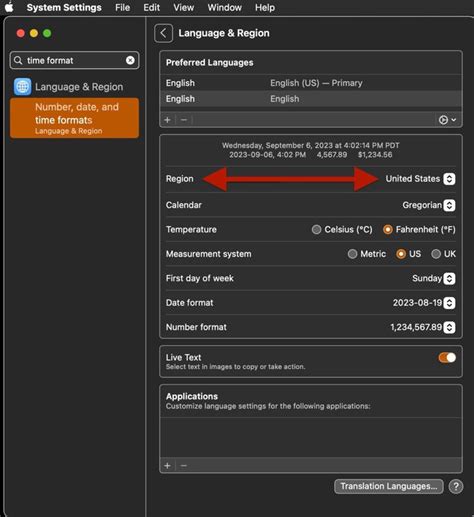Click the Language & Region globe icon
474x517 pixels.
pyautogui.click(x=22, y=87)
